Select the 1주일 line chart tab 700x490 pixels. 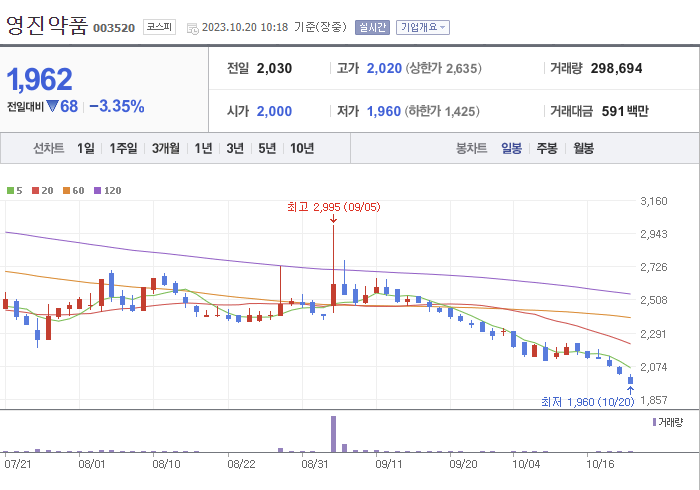[123, 148]
